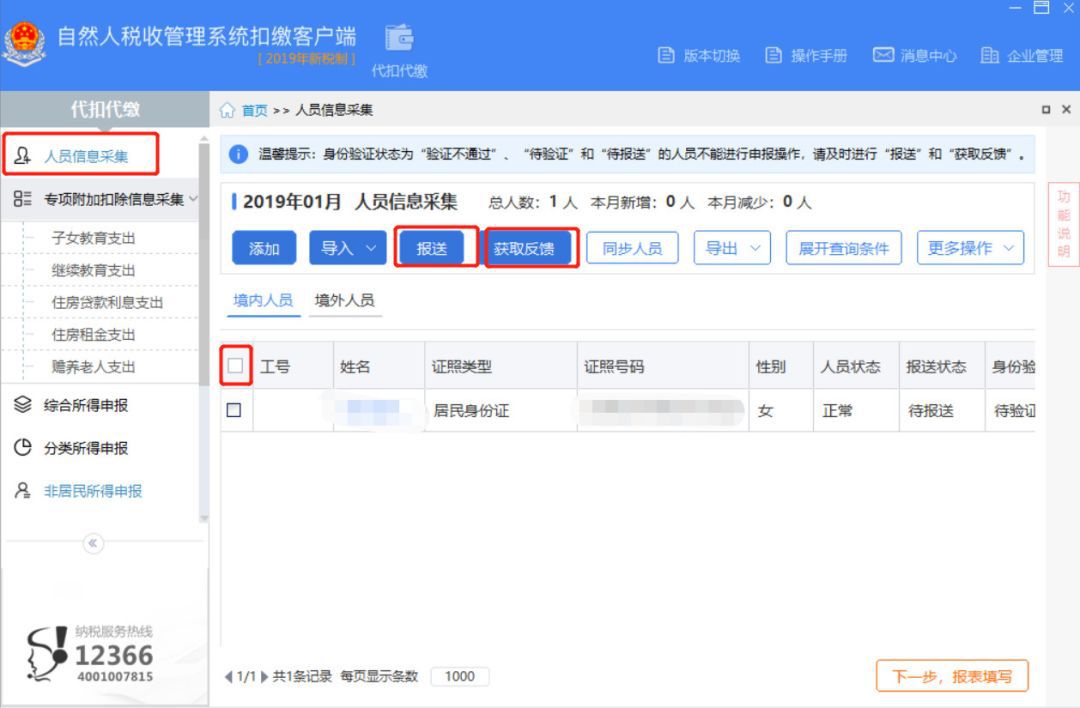Switch to the 境外人员 tab
Image resolution: width=1080 pixels, height=708 pixels.
point(344,298)
